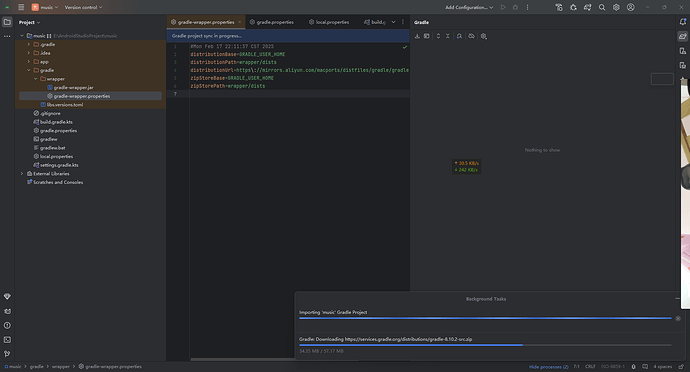Click Download Sources icon in Gradle toolbar
690x372 pixels.
417,36
